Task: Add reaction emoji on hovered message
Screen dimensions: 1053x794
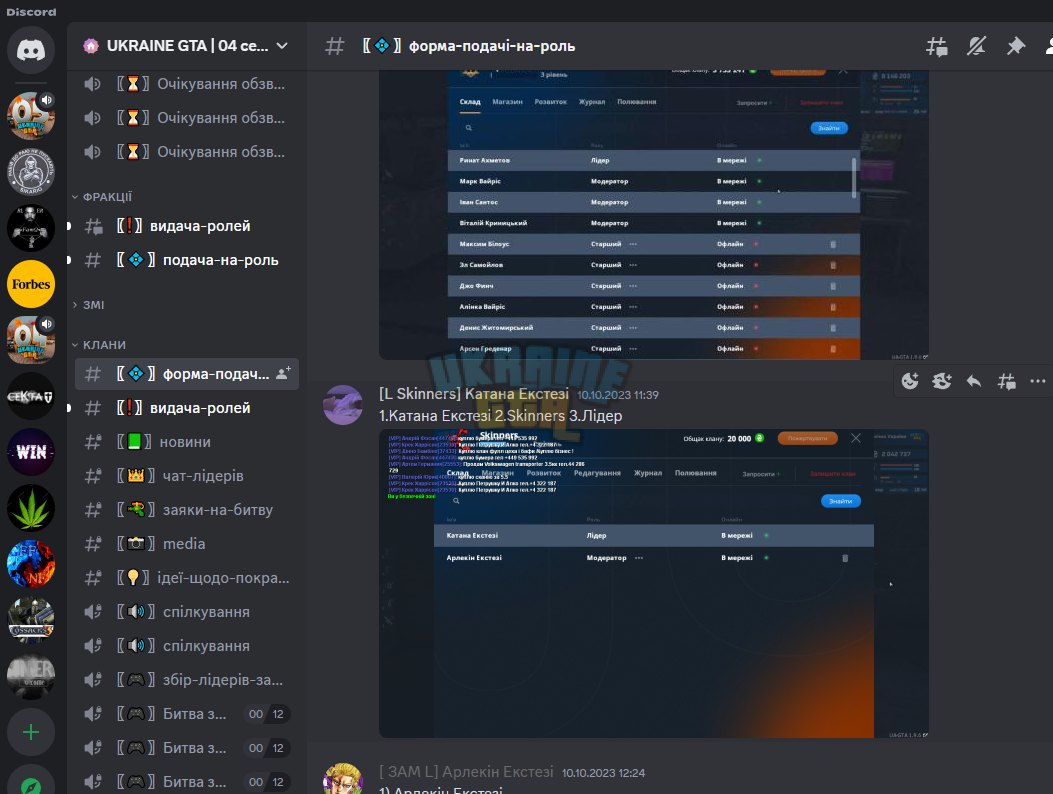Action: (910, 382)
